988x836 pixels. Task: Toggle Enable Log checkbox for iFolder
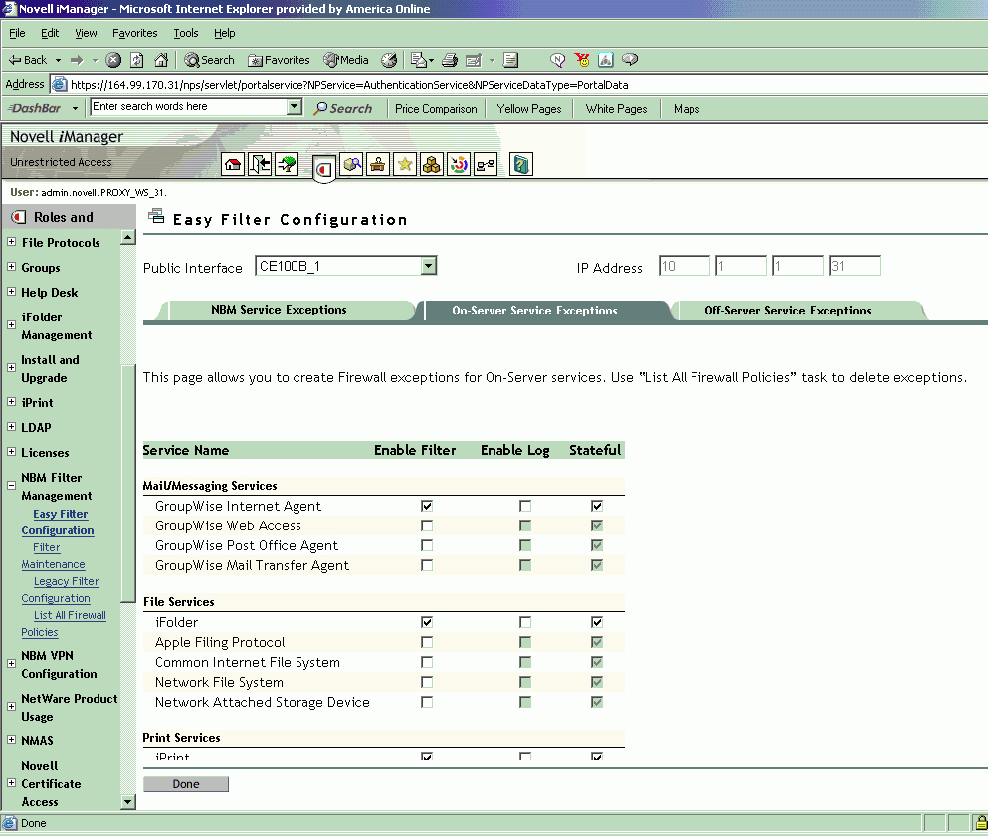pos(525,623)
